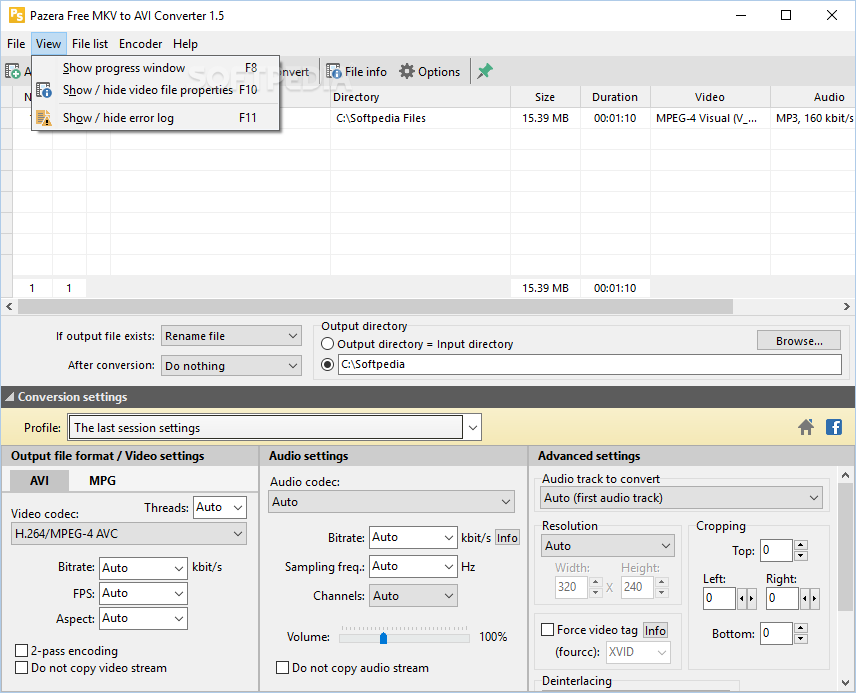
Task: Choose Show / hide error log
Action: pyautogui.click(x=156, y=117)
